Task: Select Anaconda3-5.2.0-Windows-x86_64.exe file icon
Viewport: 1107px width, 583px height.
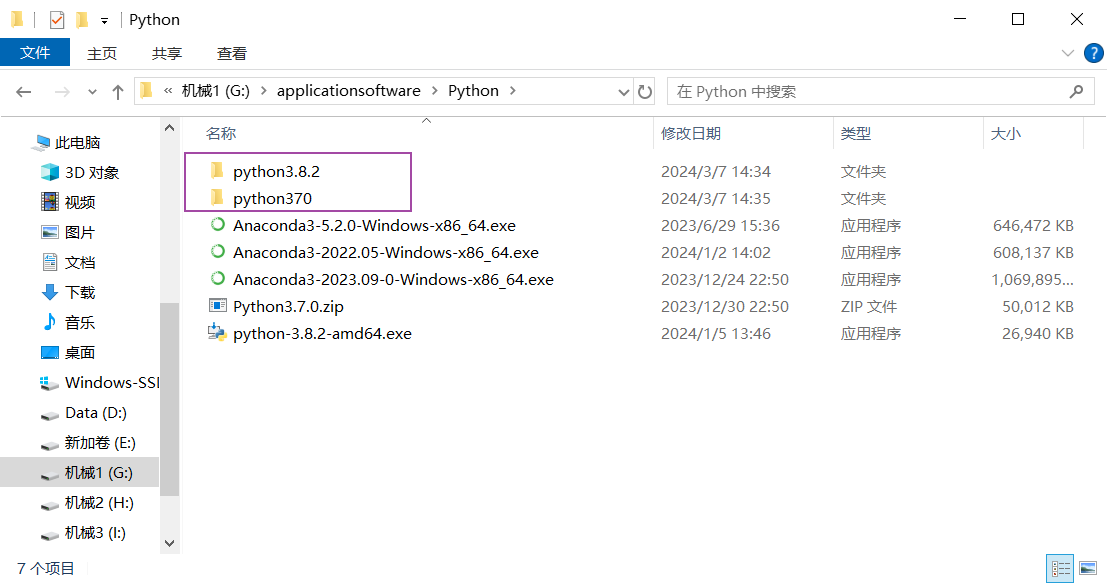Action: [x=217, y=224]
